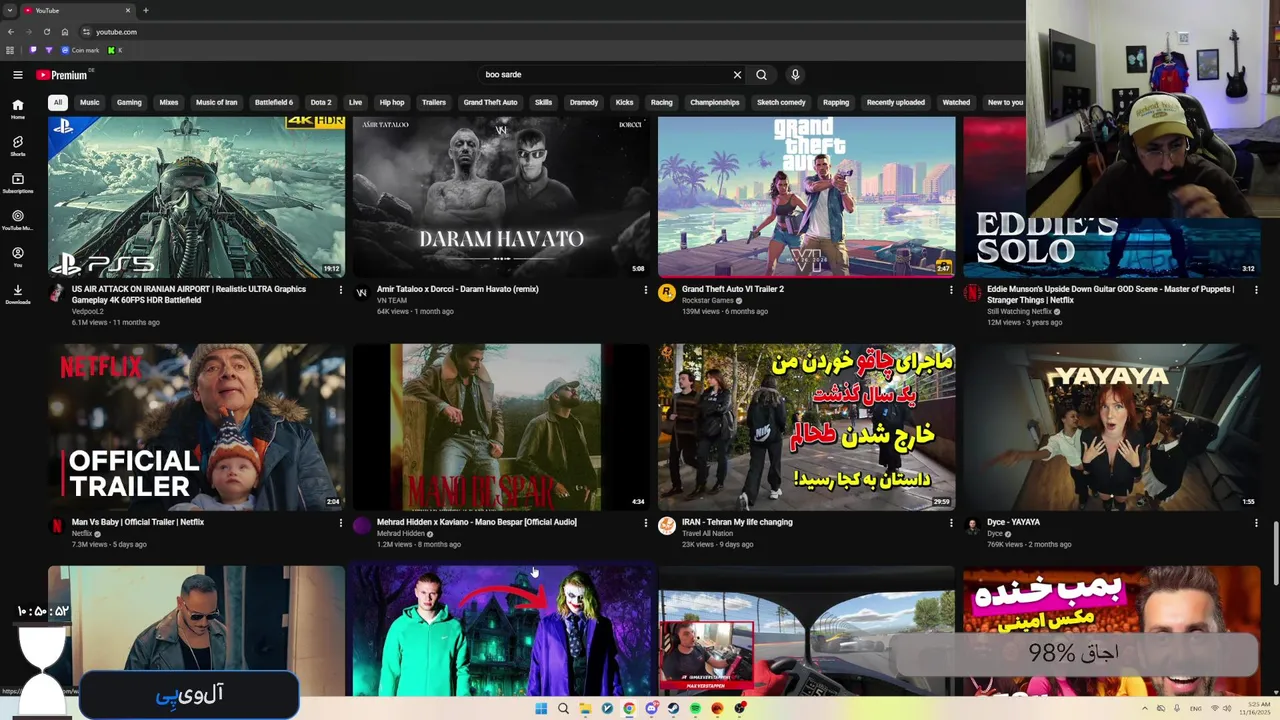Select the Music of Iran chip
The width and height of the screenshot is (1280, 720).
(217, 102)
